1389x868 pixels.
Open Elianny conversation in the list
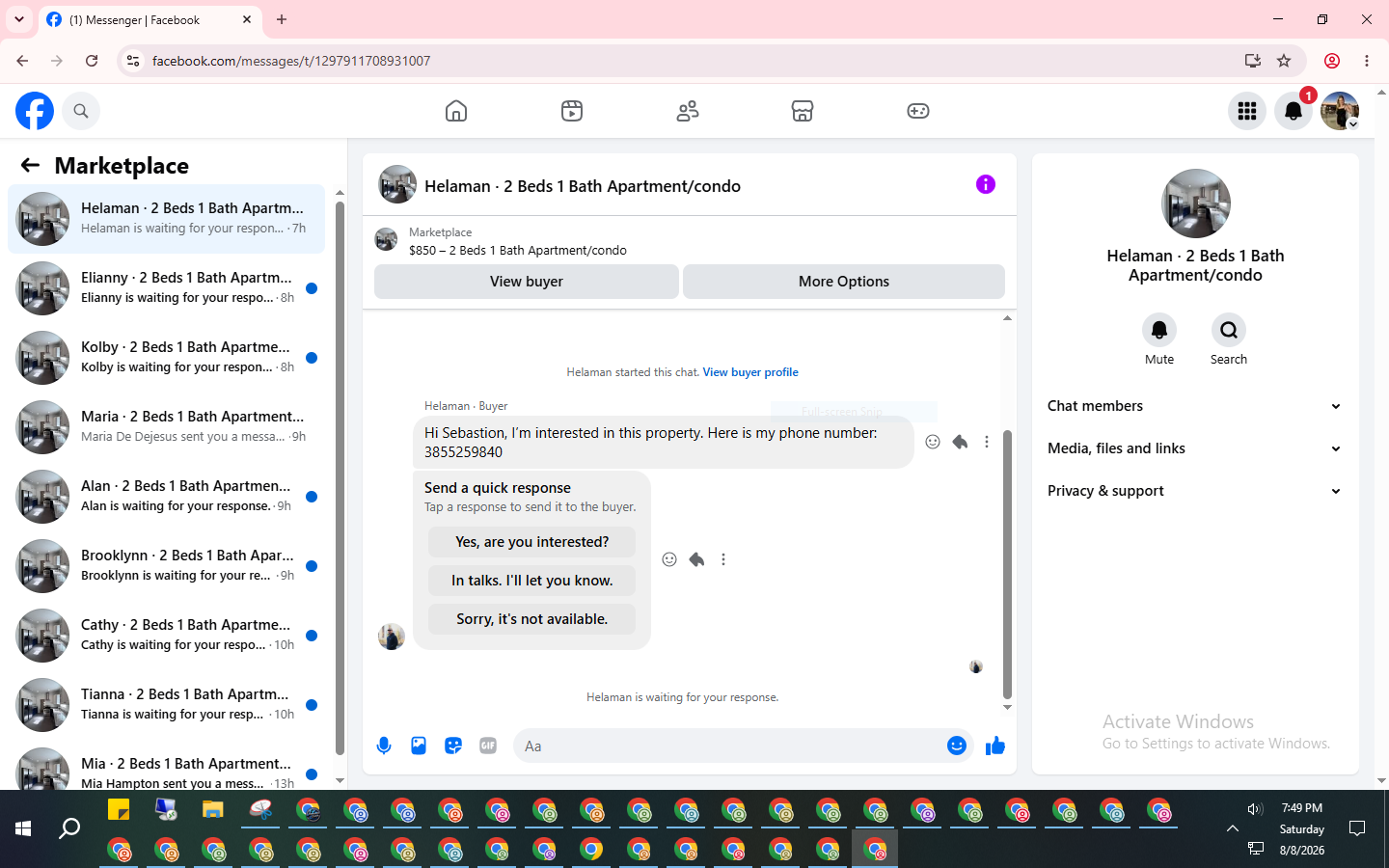166,288
